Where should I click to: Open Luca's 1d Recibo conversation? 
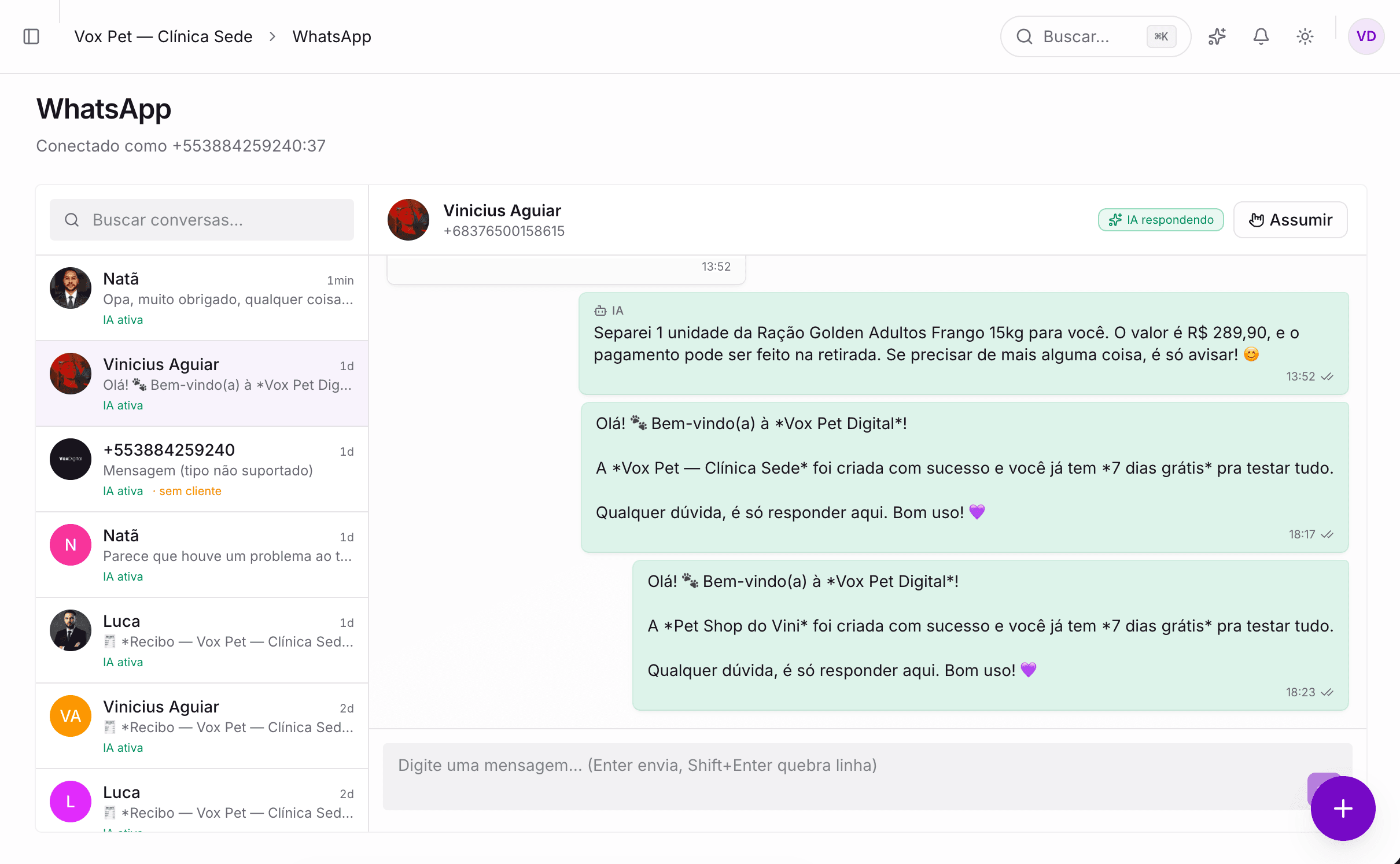pos(202,640)
